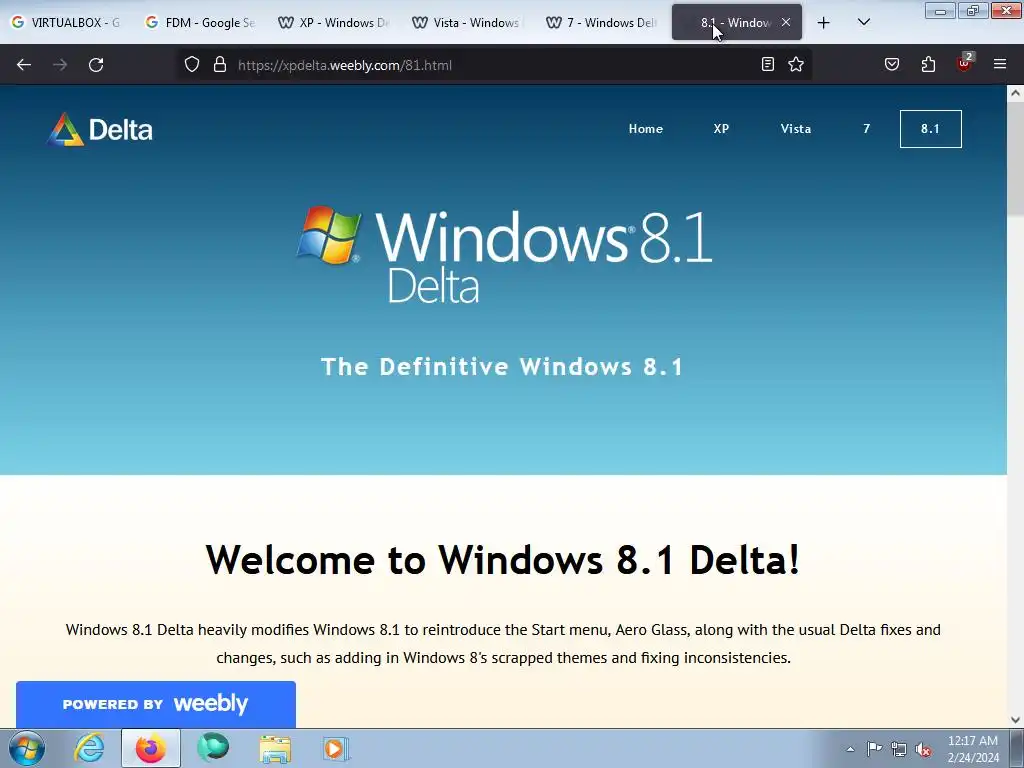
Task: Open the Windows Start orb
Action: [27, 748]
